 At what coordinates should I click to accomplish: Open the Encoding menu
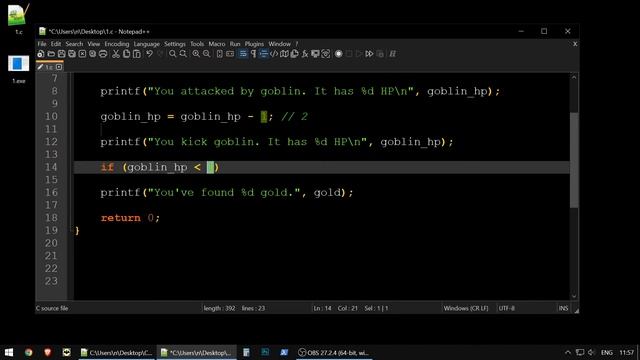point(117,44)
